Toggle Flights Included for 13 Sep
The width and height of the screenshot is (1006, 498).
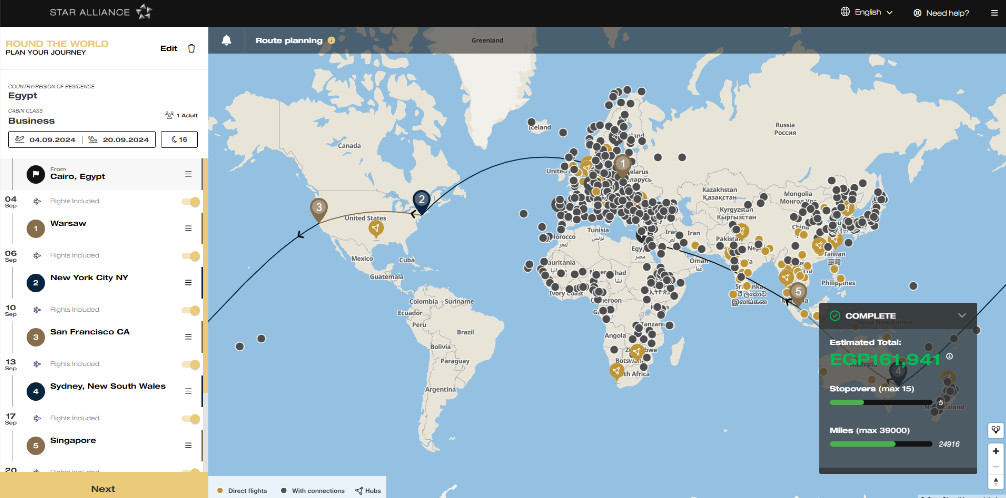click(191, 365)
